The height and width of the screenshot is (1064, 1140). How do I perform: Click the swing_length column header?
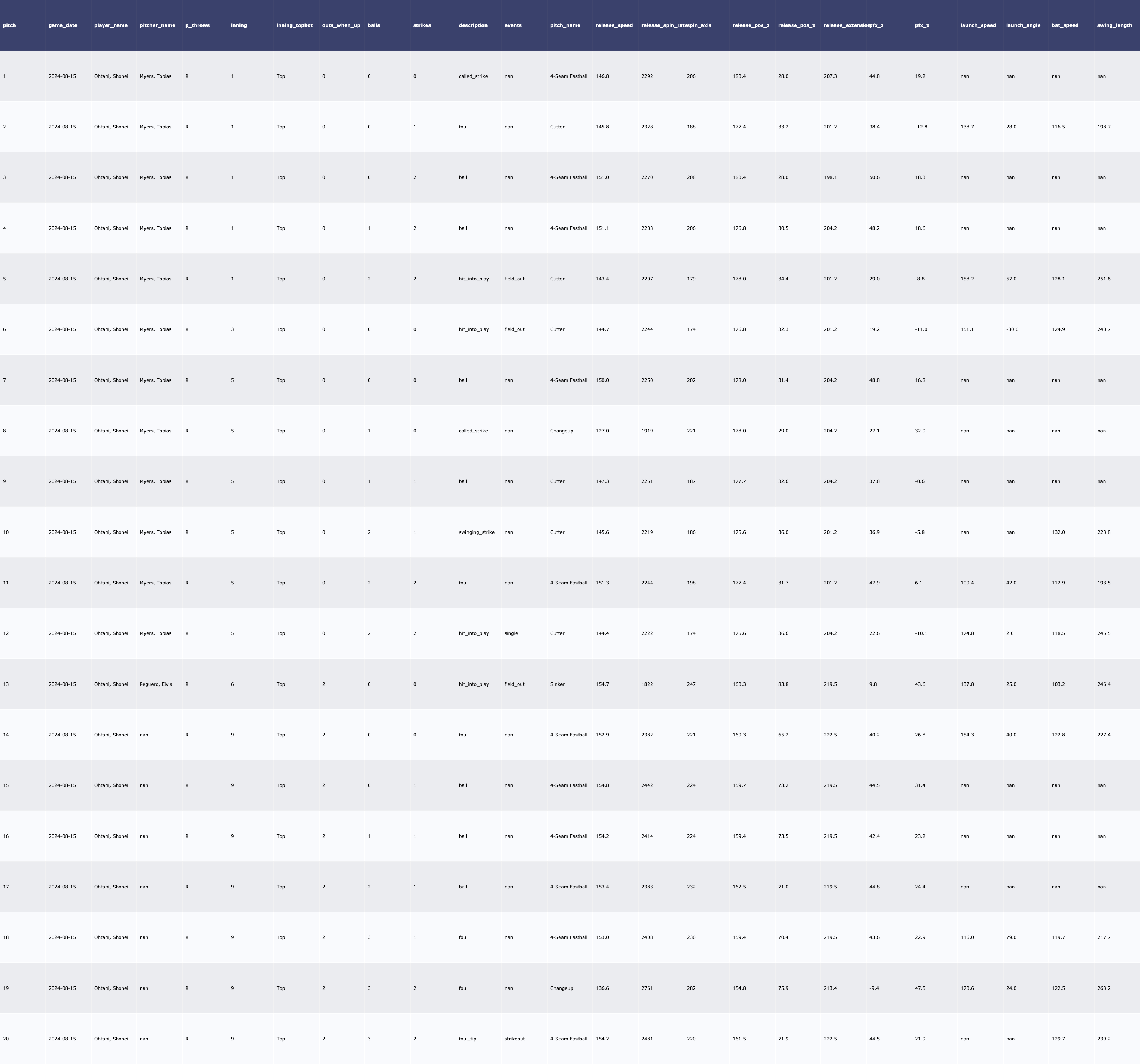(x=1114, y=25)
